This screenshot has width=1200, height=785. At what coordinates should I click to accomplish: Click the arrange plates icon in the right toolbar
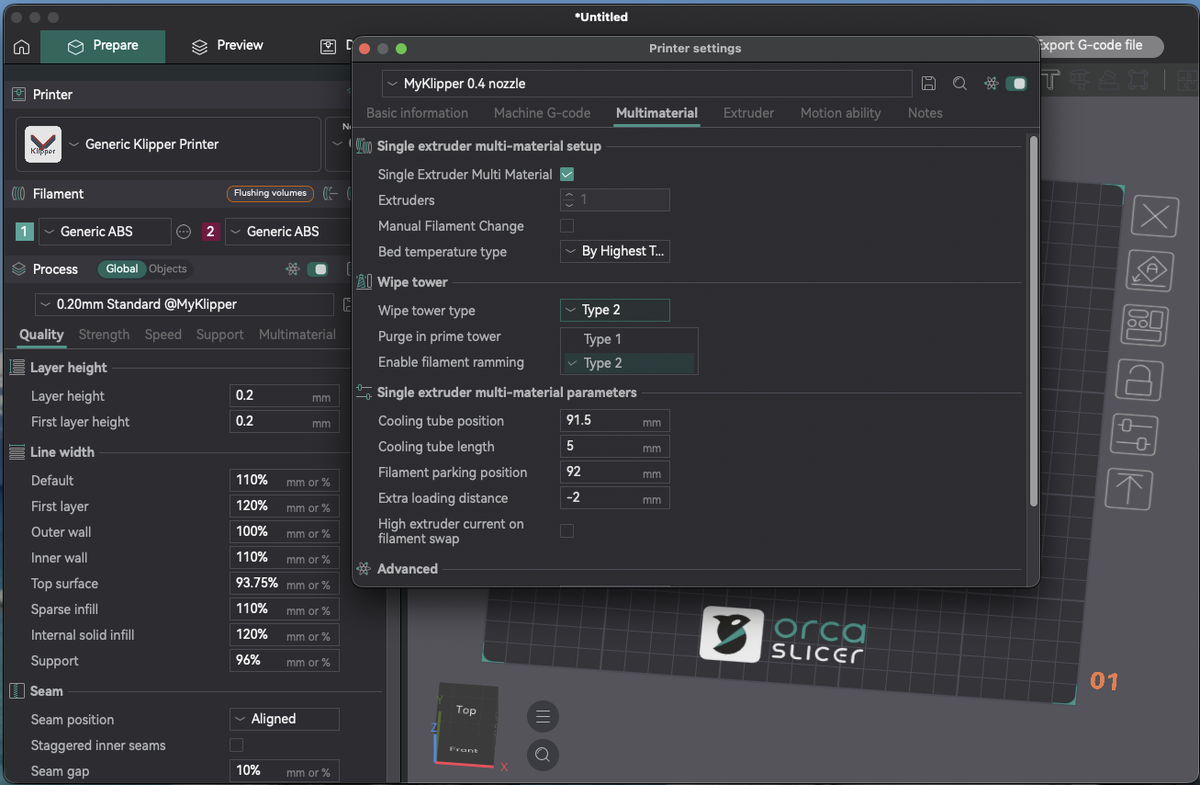pyautogui.click(x=1154, y=324)
